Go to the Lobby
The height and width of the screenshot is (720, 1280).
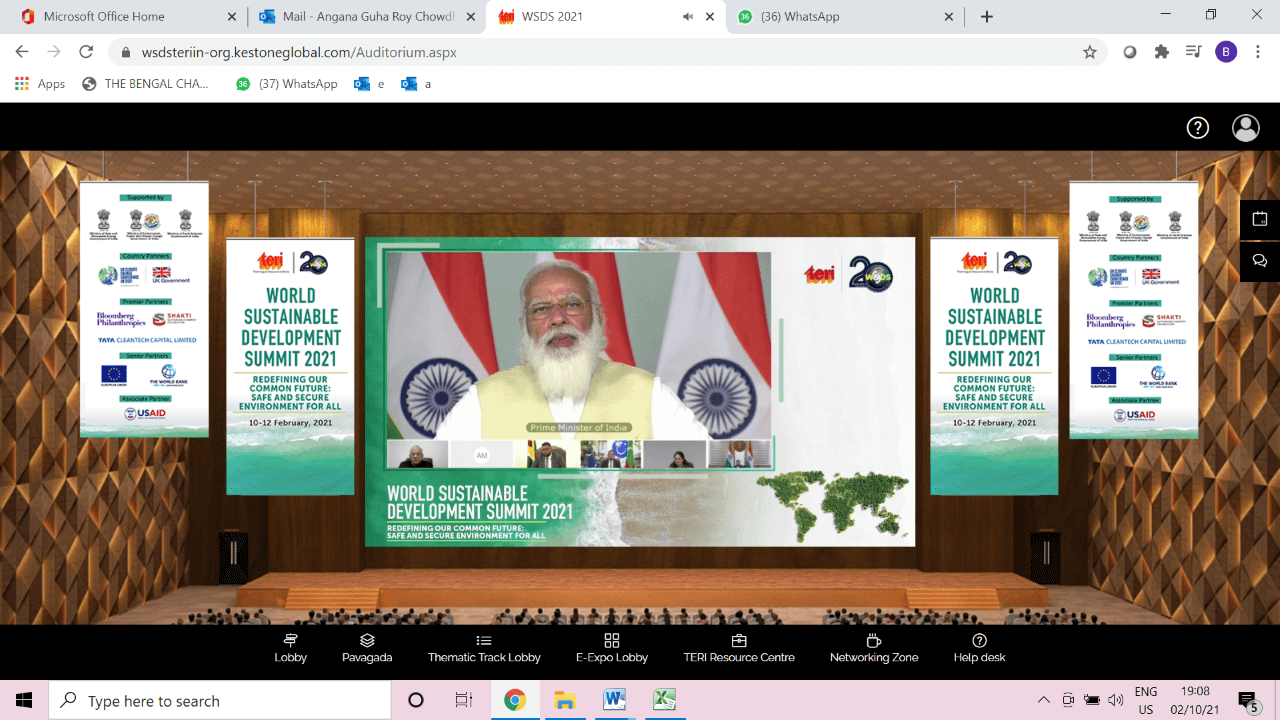click(291, 648)
